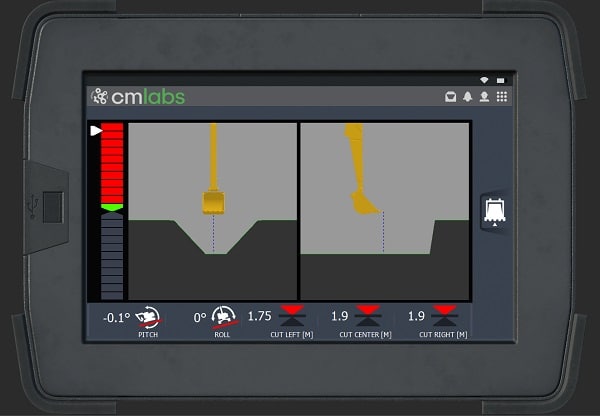Click the Wi-Fi status icon
The width and height of the screenshot is (600, 416).
484,80
